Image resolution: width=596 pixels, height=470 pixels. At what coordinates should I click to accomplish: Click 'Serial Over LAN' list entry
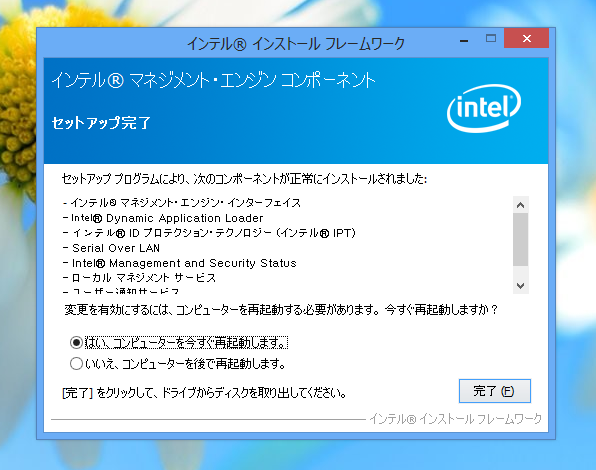[111, 248]
